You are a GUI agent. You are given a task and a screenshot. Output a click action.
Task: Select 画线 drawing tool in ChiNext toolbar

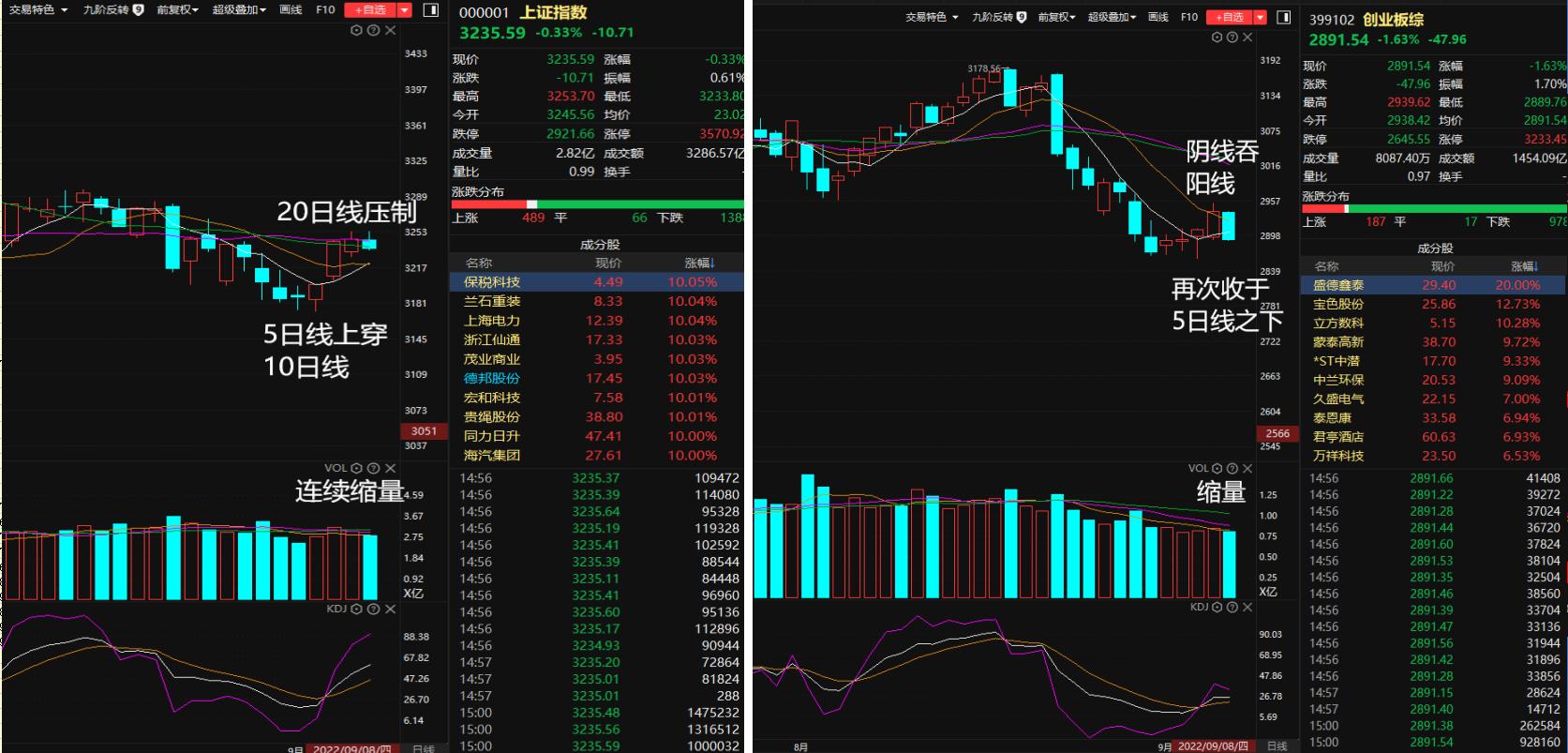click(1158, 17)
